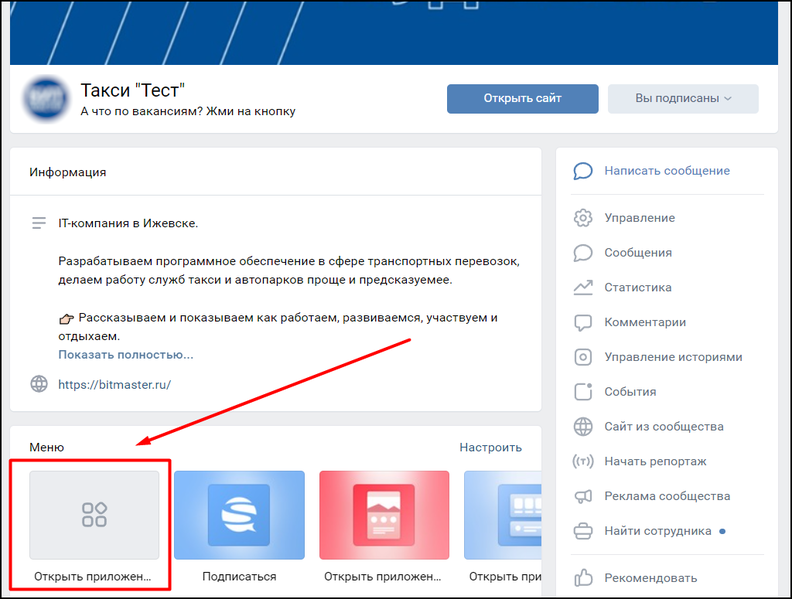Click the stories icon for Управление историями
The height and width of the screenshot is (599, 792).
coord(583,357)
